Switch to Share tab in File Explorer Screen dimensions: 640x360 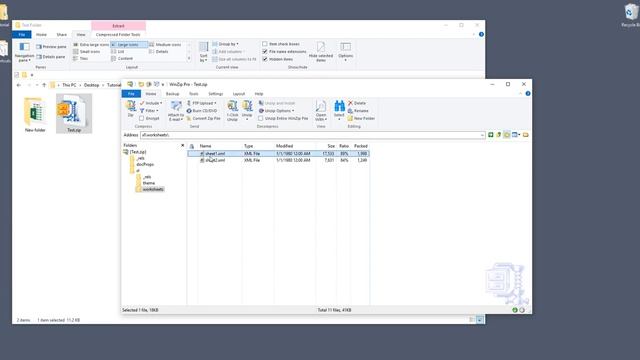pyautogui.click(x=62, y=35)
